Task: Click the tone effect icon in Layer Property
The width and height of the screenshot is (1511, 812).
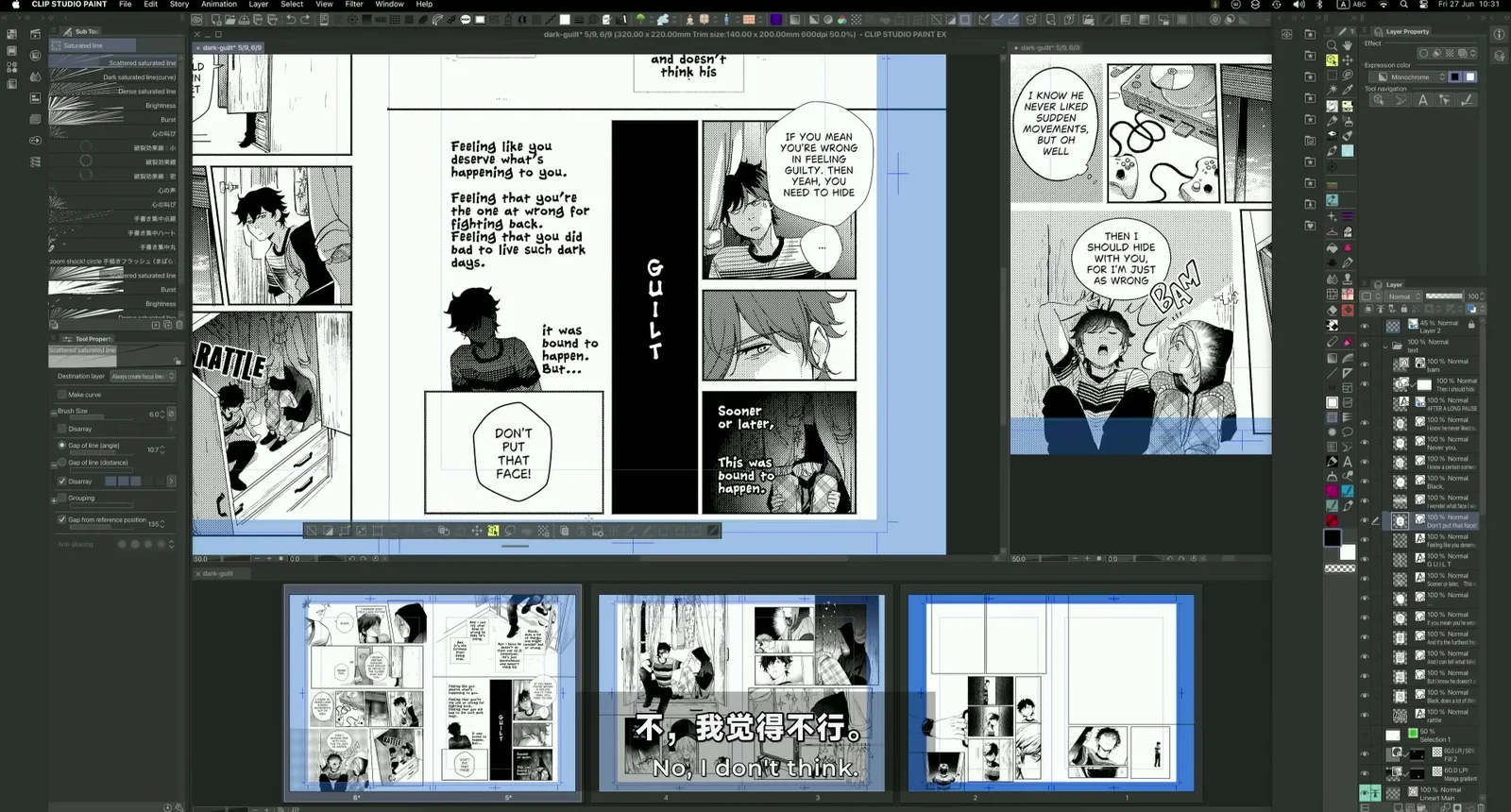Action: click(x=1450, y=53)
